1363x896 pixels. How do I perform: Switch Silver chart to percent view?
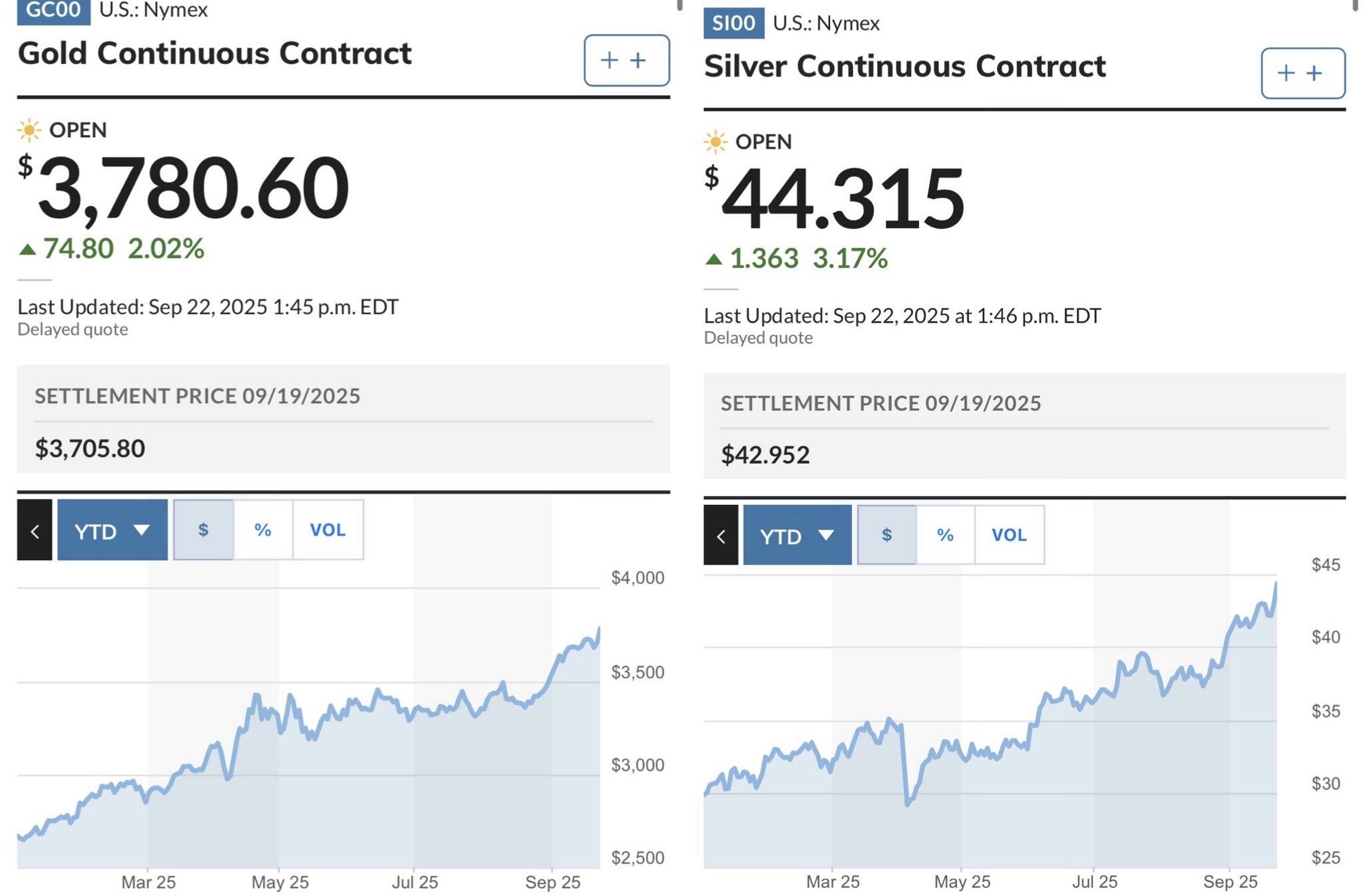click(945, 535)
